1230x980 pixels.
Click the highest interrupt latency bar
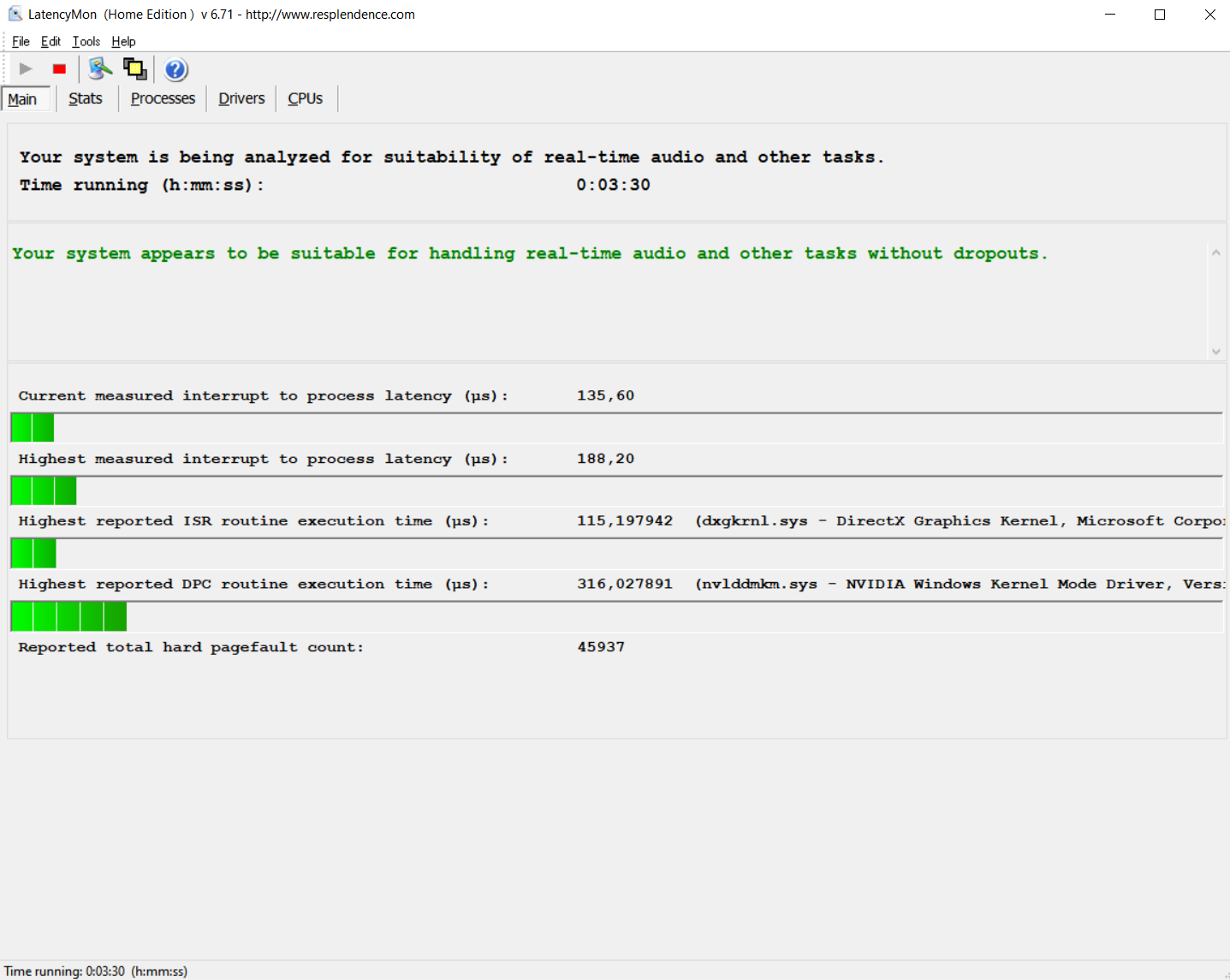point(616,490)
